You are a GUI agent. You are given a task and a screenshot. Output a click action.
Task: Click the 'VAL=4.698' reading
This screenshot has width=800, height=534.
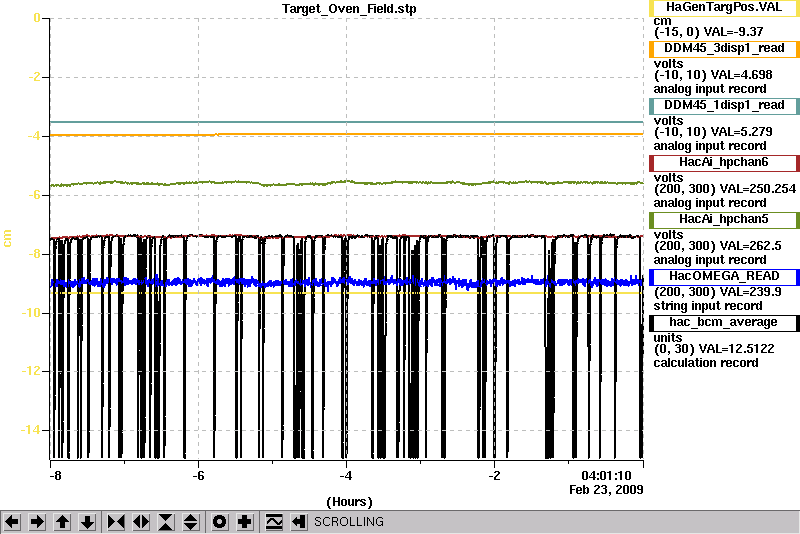click(x=741, y=74)
